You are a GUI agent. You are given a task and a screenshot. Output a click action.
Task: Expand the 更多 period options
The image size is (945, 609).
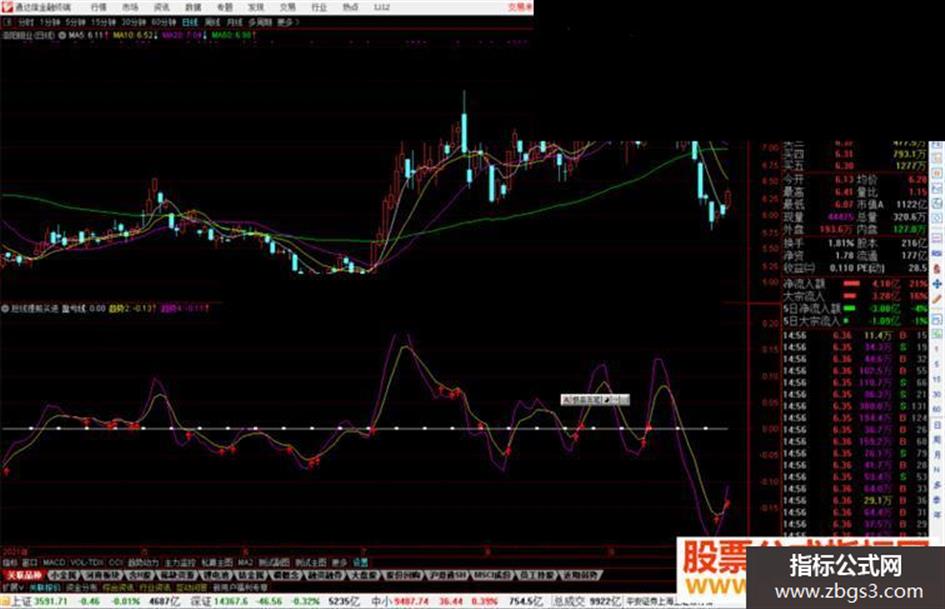(287, 22)
